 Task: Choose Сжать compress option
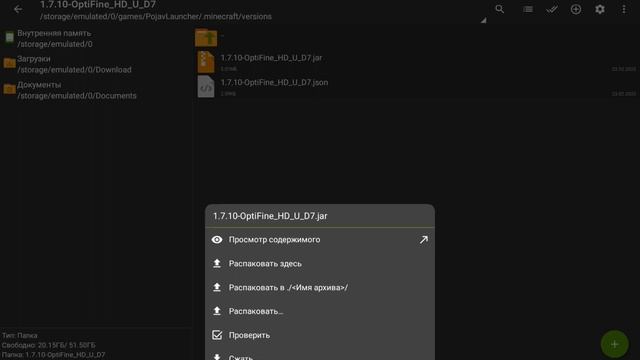pyautogui.click(x=320, y=355)
